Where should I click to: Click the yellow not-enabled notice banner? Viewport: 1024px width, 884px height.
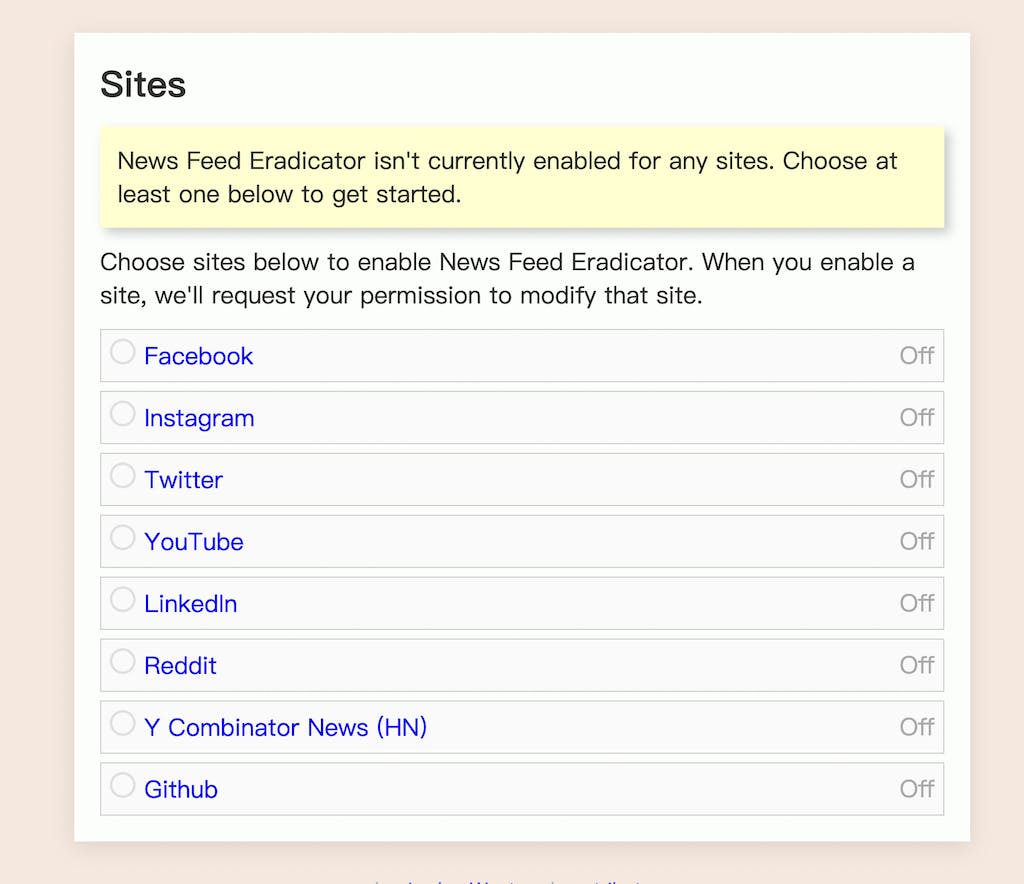click(x=521, y=177)
